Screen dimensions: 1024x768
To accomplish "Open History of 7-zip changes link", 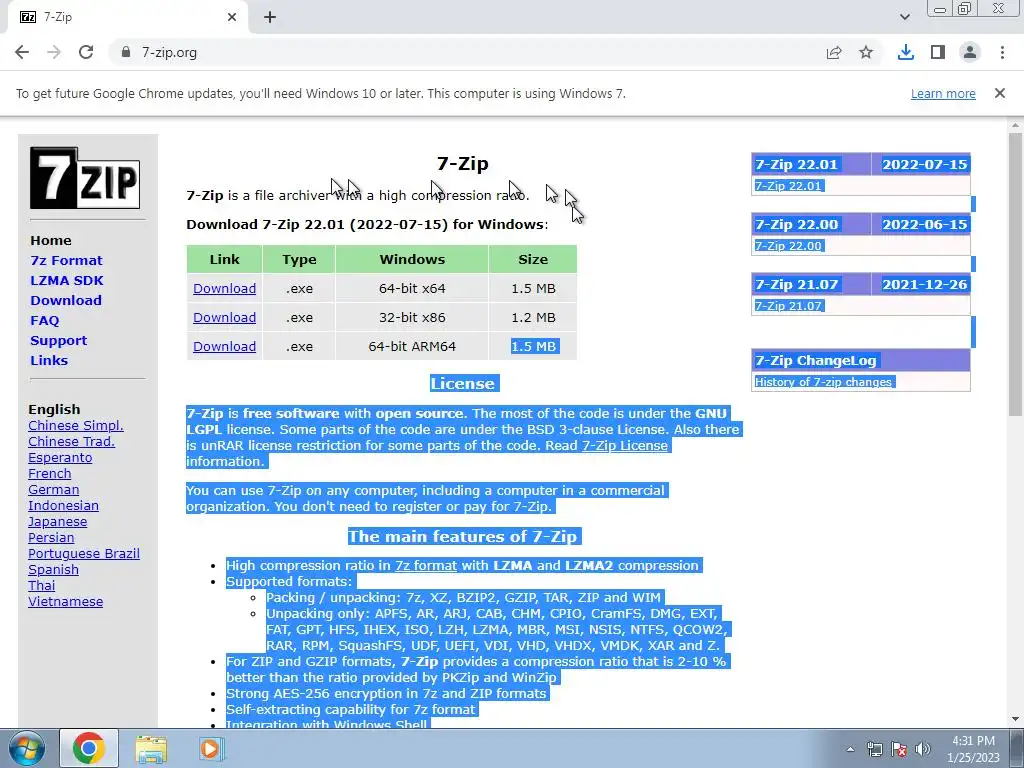I will click(x=824, y=382).
